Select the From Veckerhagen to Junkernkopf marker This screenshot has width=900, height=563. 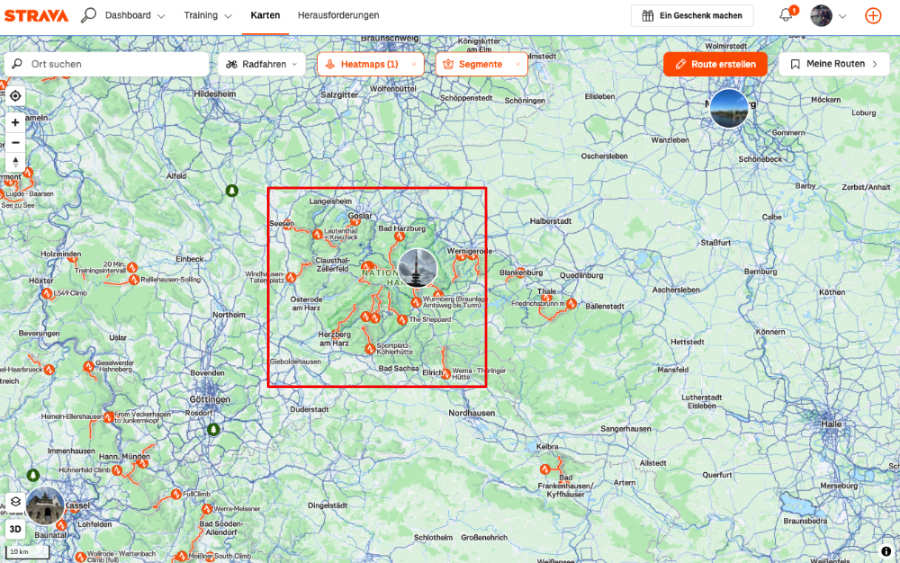pos(108,417)
